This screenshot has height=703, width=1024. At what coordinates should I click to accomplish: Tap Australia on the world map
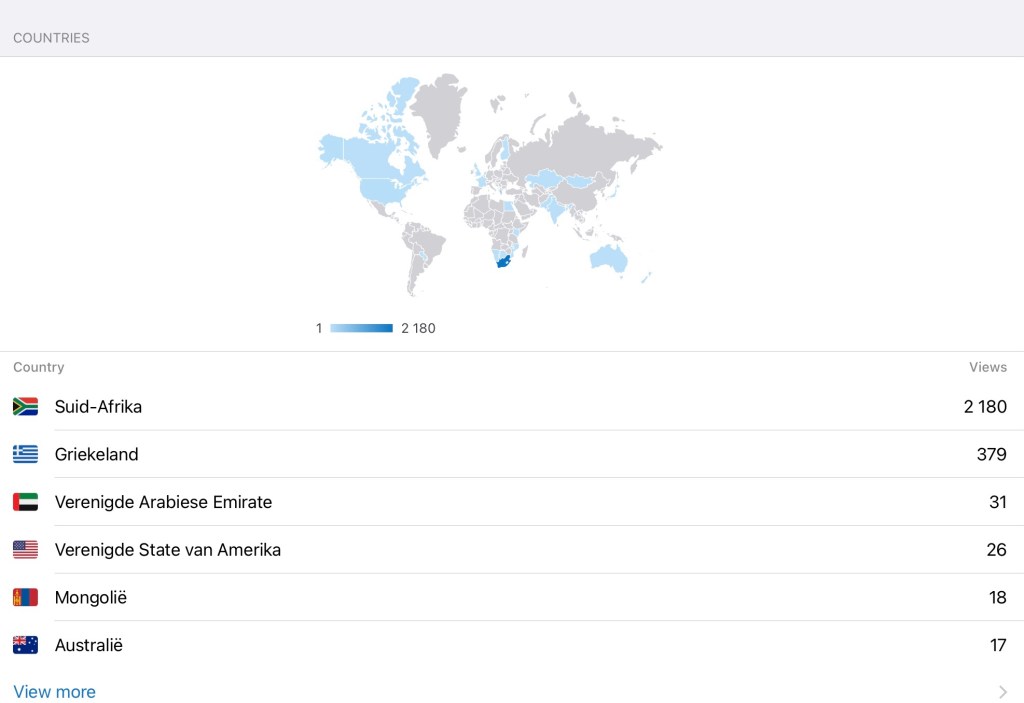pyautogui.click(x=608, y=258)
